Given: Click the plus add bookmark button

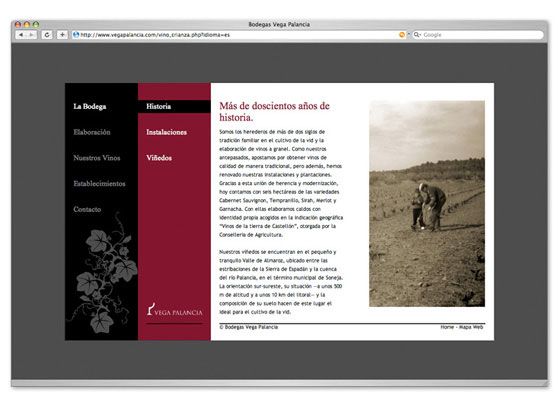Looking at the screenshot, I should pos(62,35).
